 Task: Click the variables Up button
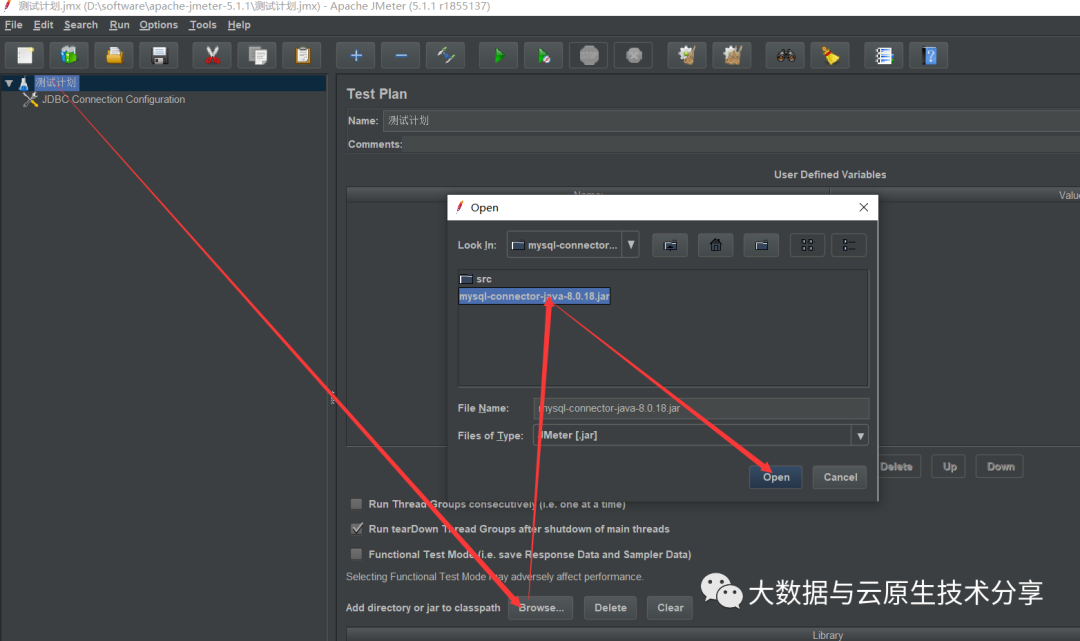[949, 467]
